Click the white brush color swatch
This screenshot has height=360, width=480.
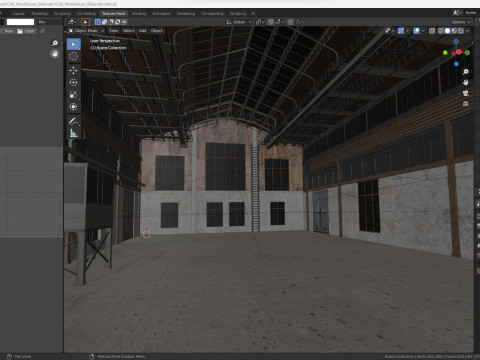[20, 22]
